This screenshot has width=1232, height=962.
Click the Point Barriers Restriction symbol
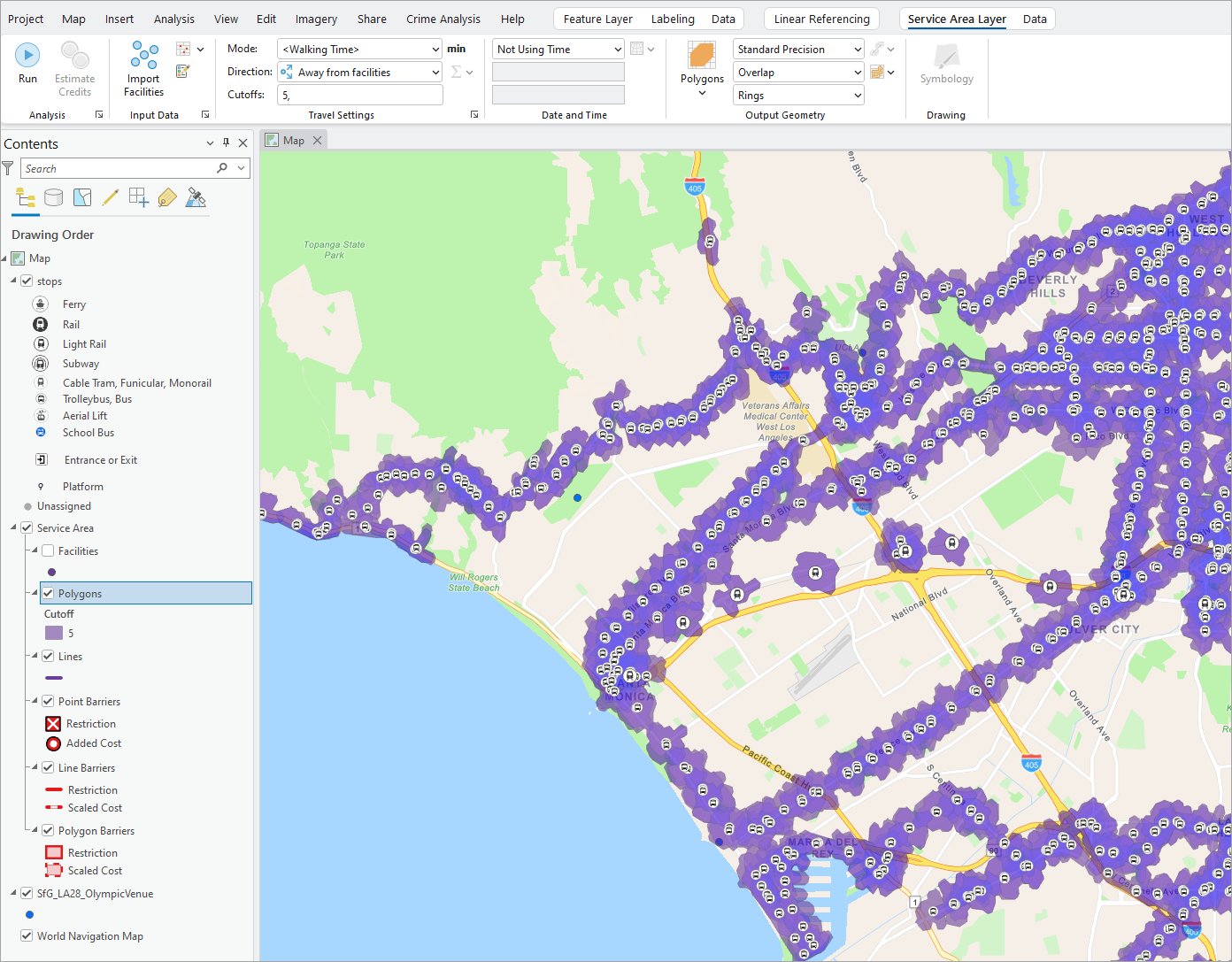coord(53,724)
